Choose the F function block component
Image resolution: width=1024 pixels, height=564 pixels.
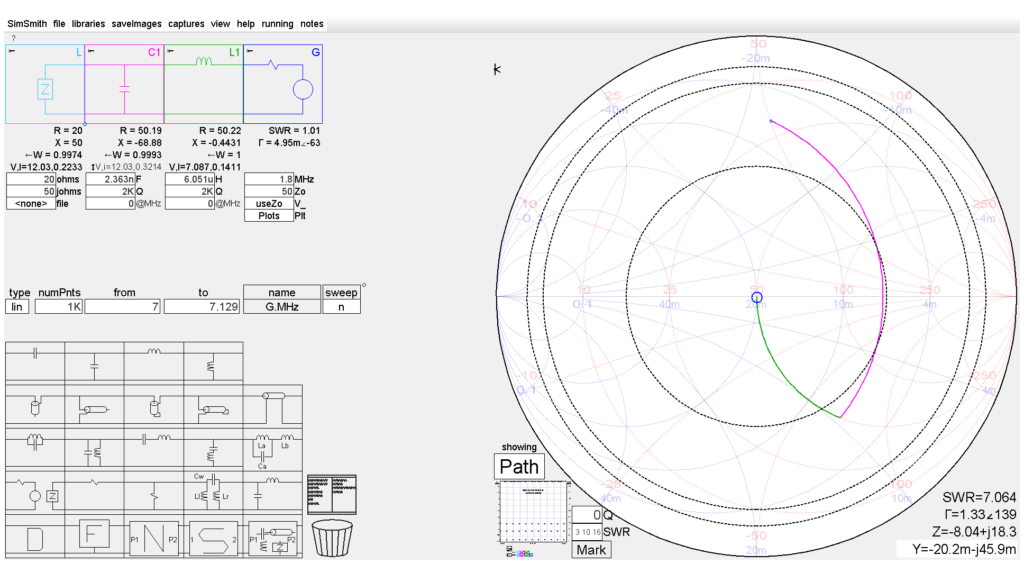[94, 535]
